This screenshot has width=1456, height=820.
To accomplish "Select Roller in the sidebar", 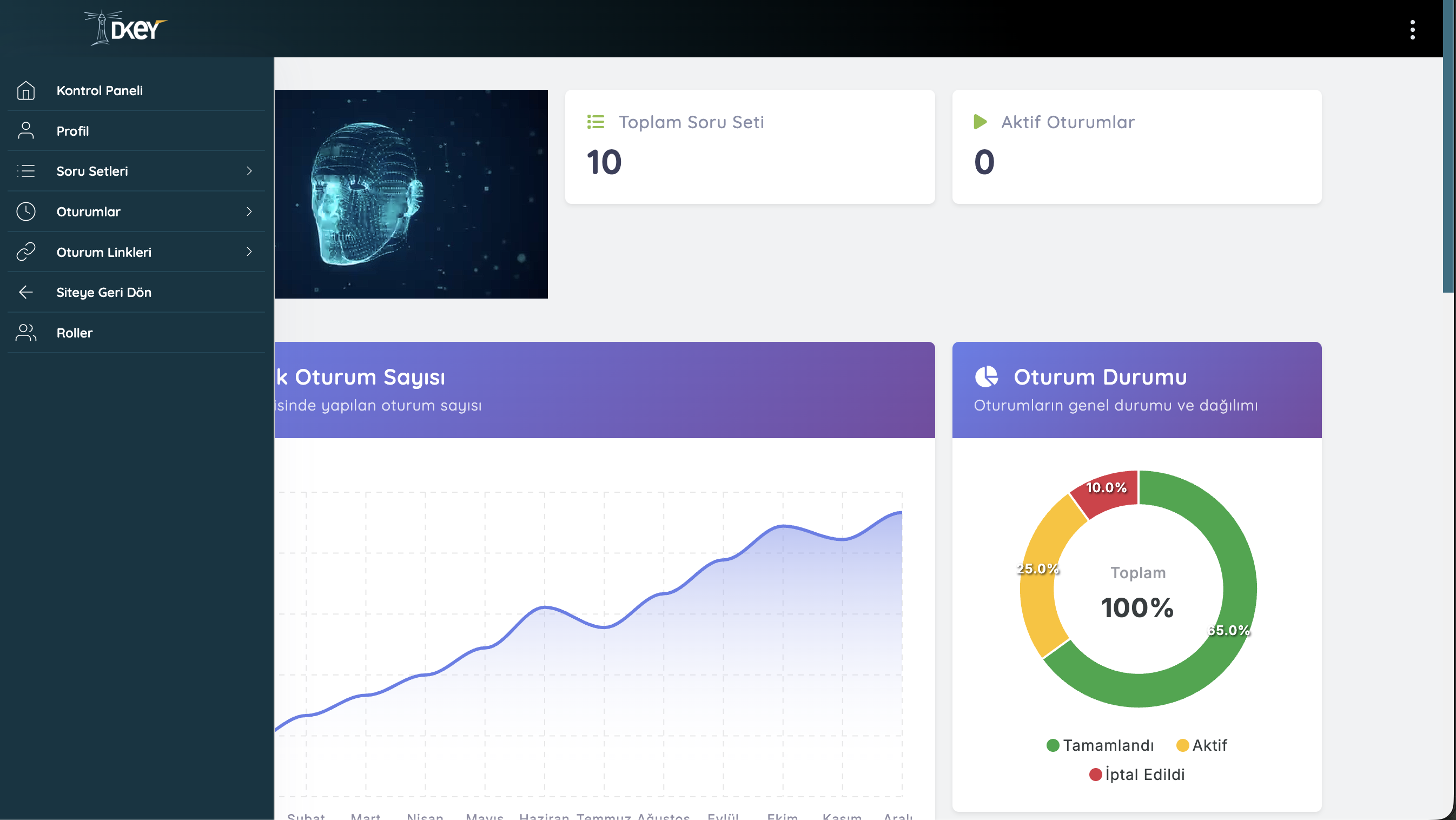I will (x=75, y=333).
